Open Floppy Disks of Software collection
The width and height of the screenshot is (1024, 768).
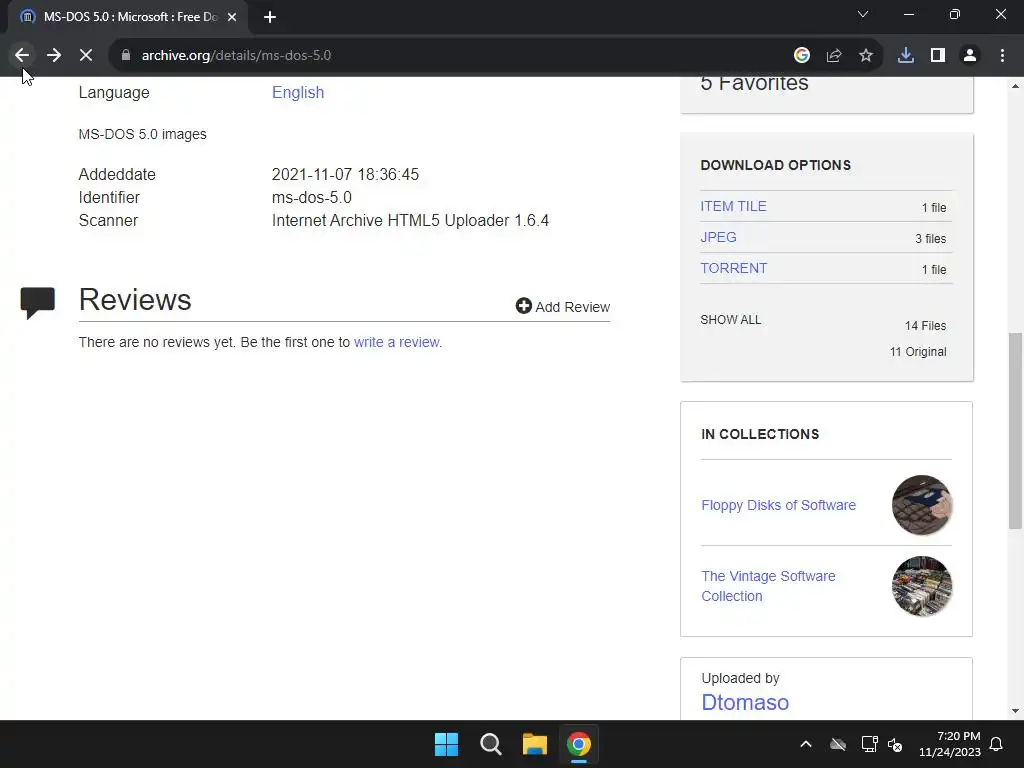tap(778, 505)
